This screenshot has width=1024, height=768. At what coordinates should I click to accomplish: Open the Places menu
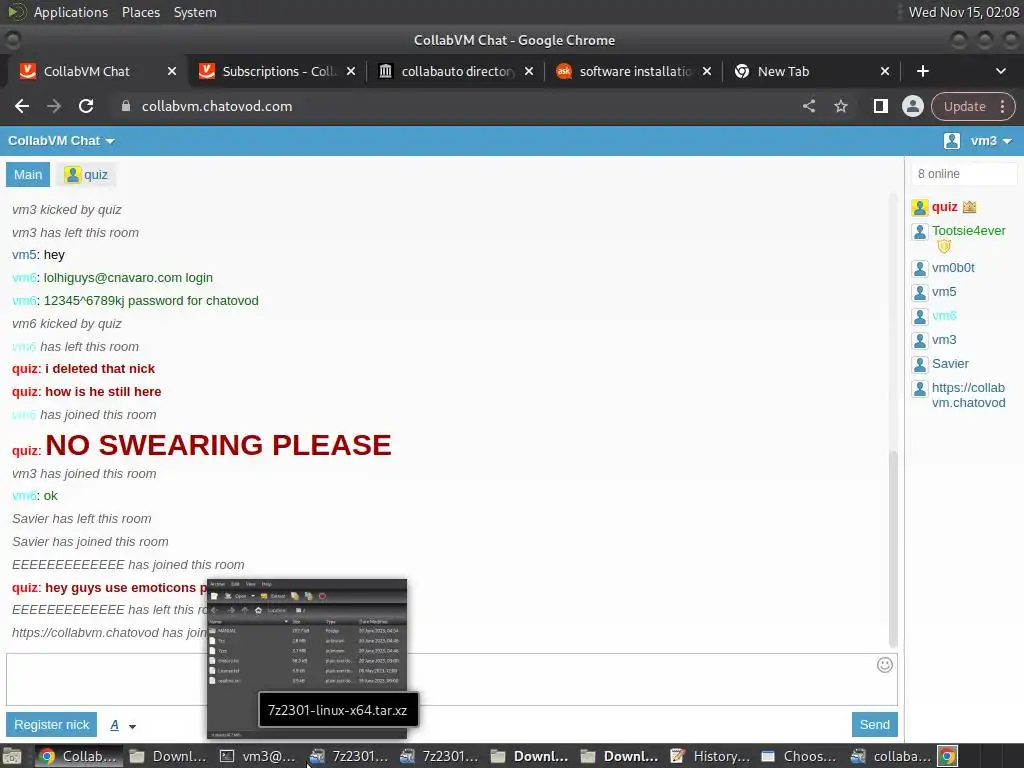pos(140,12)
